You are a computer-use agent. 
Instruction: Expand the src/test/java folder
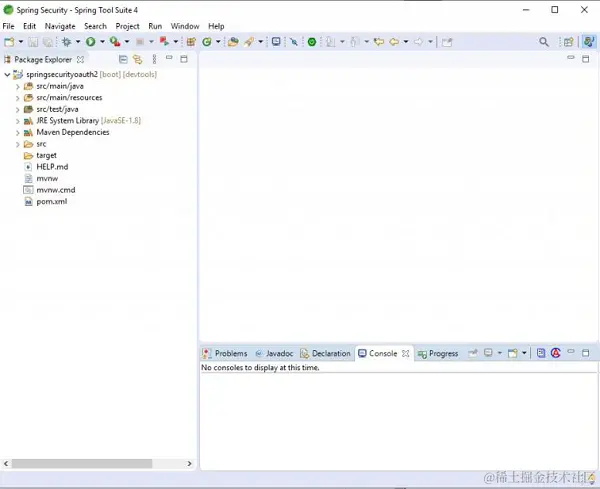tap(18, 109)
